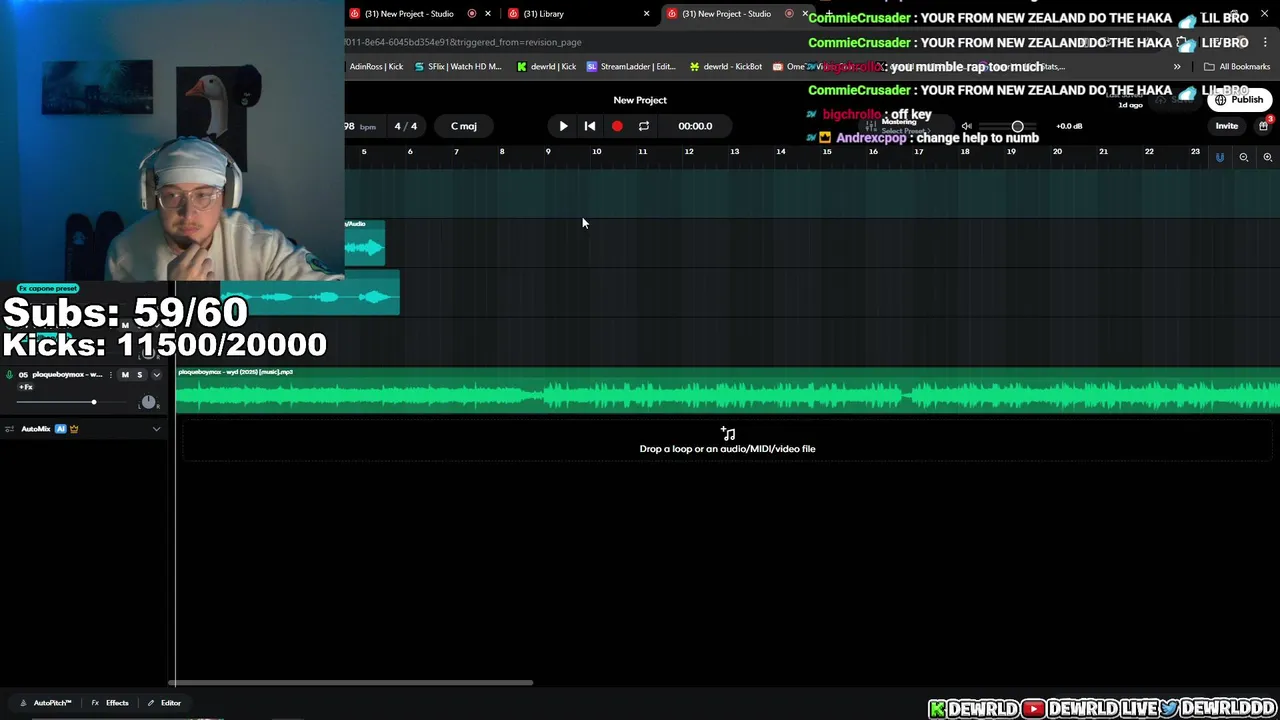Open AdinRoss | Kick bookmark

[x=376, y=67]
